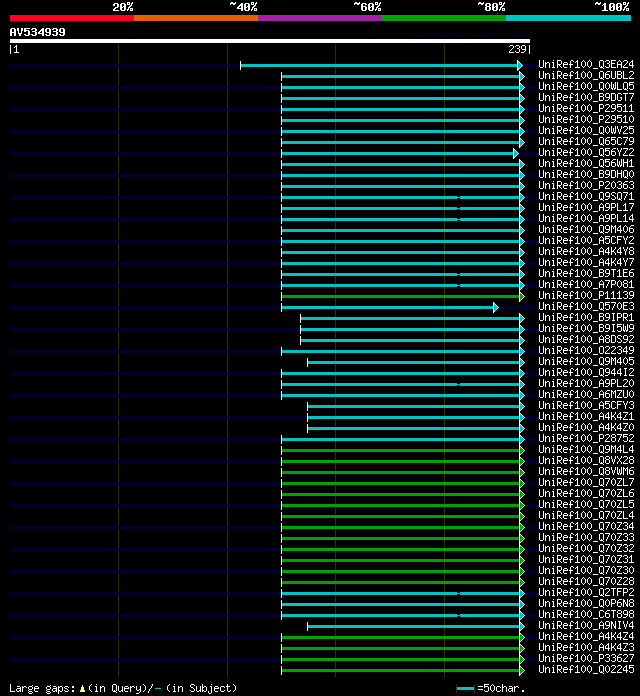Select the UniRef100_Q9M4L4 label
Screen dimensions: 640x696
tap(586, 449)
